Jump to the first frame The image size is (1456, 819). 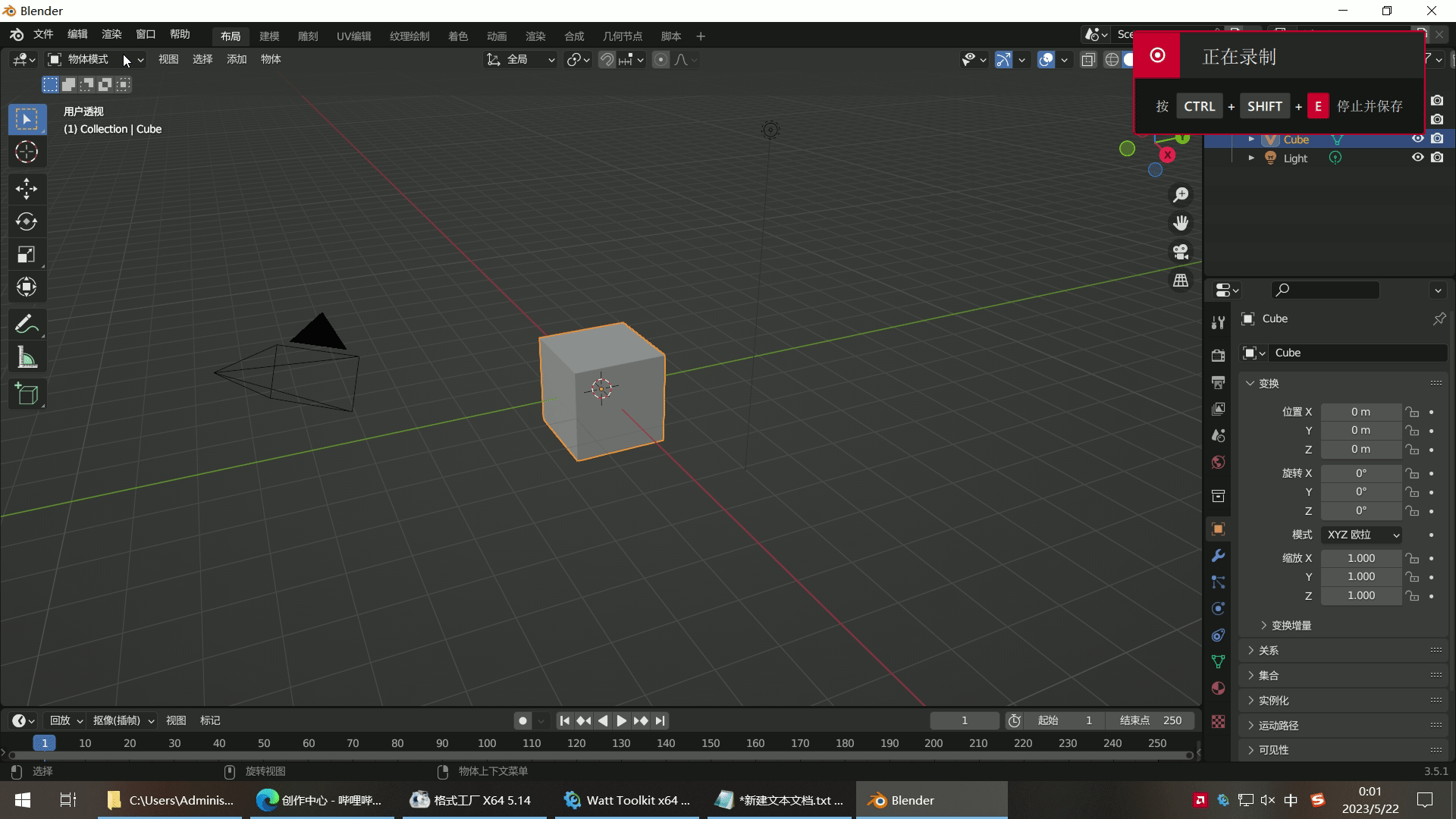click(x=564, y=720)
